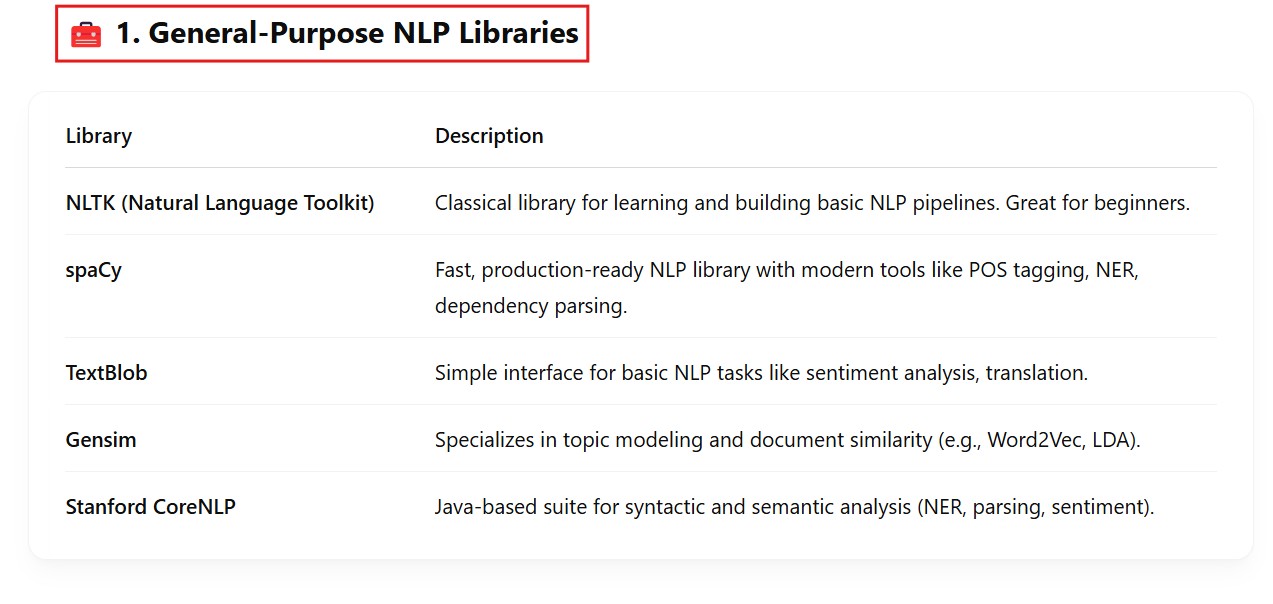
Task: Click the Description column header
Action: 489,136
